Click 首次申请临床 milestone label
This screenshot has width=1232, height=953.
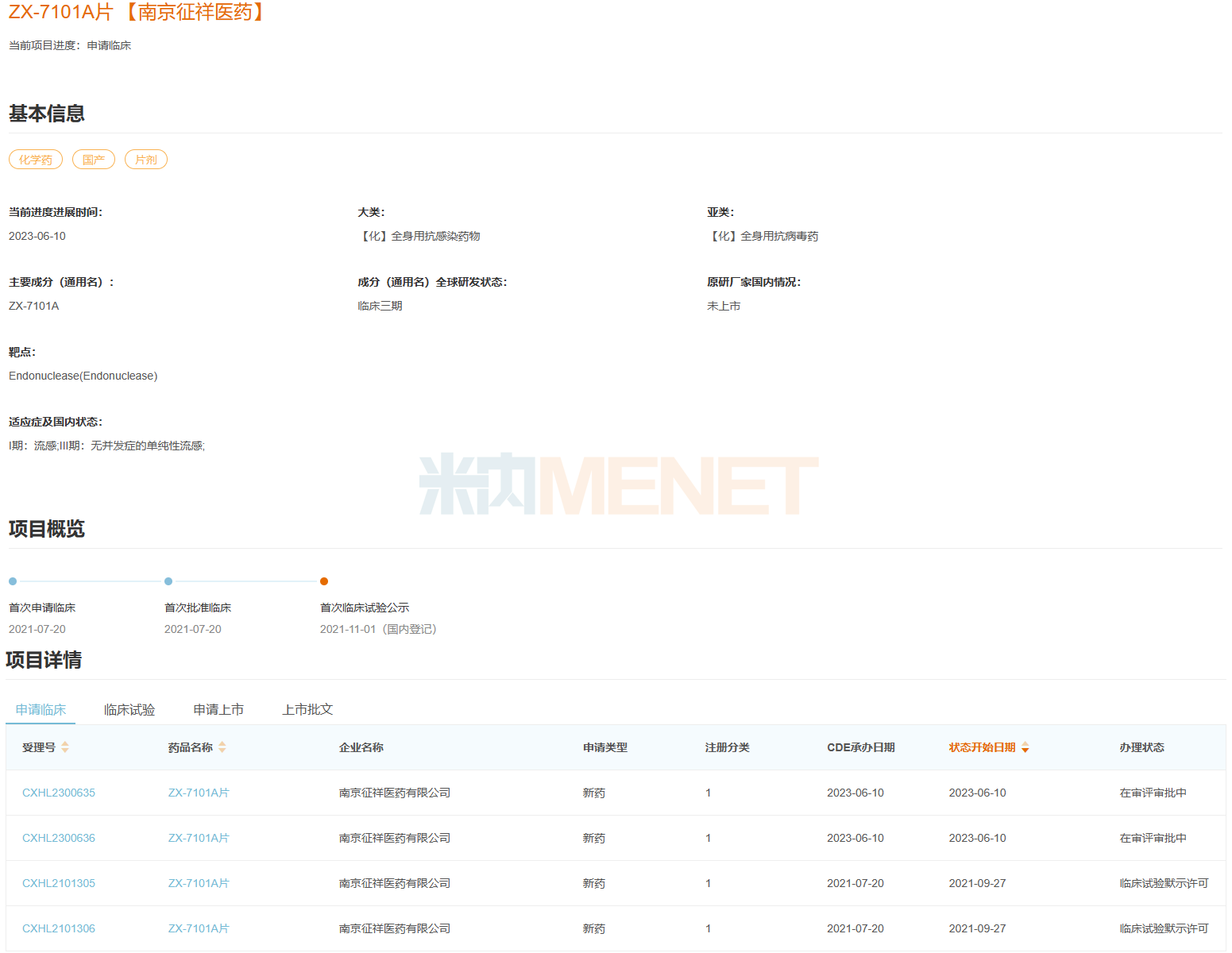42,608
